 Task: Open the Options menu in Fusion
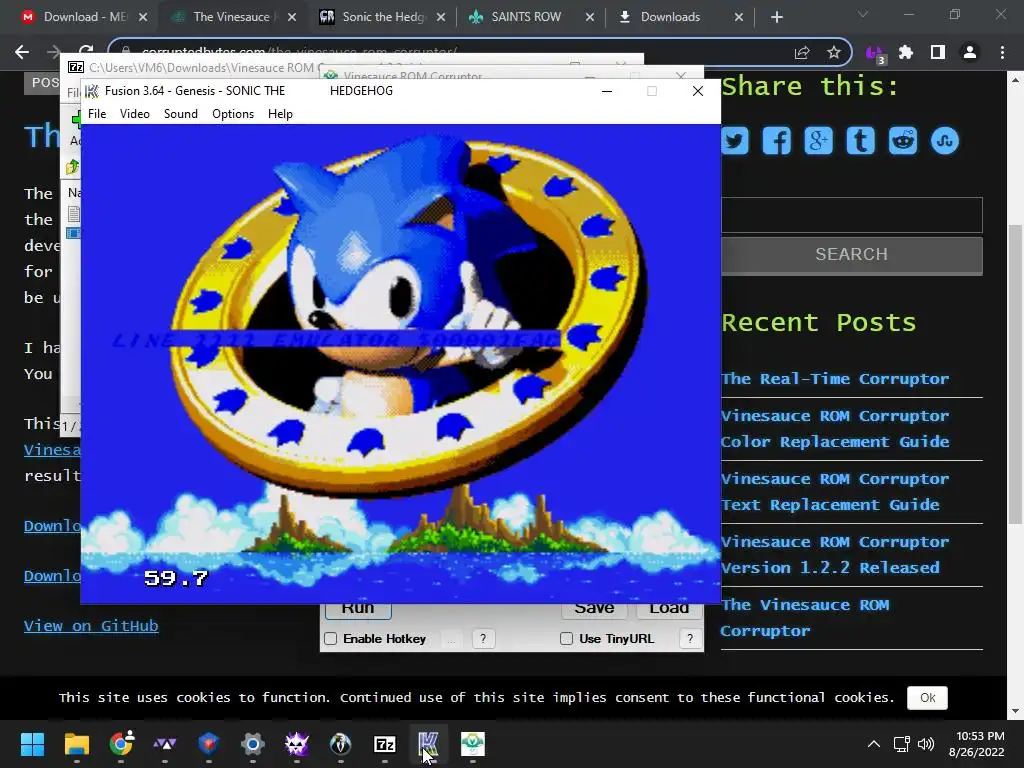click(232, 114)
